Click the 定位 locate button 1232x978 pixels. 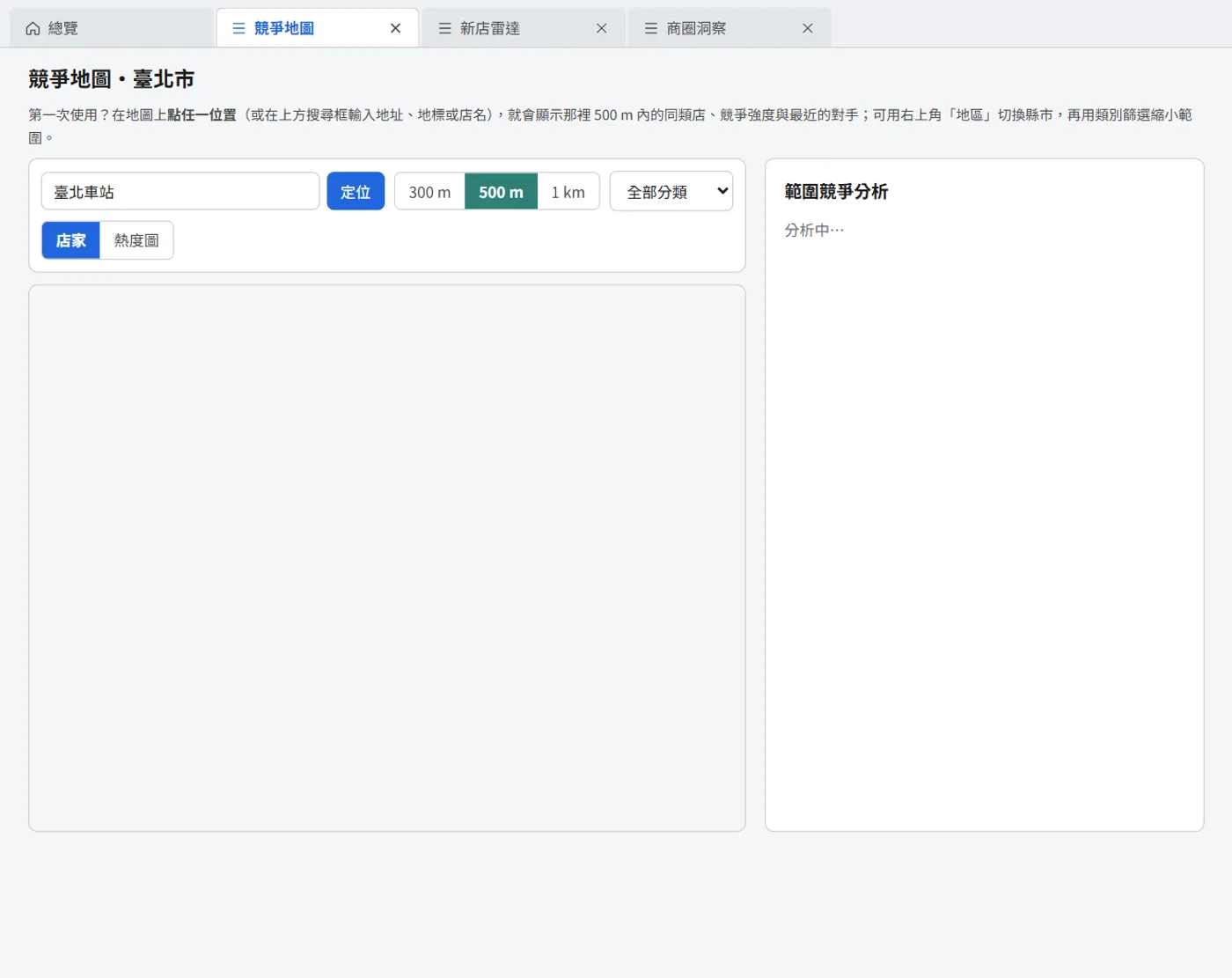tap(356, 191)
